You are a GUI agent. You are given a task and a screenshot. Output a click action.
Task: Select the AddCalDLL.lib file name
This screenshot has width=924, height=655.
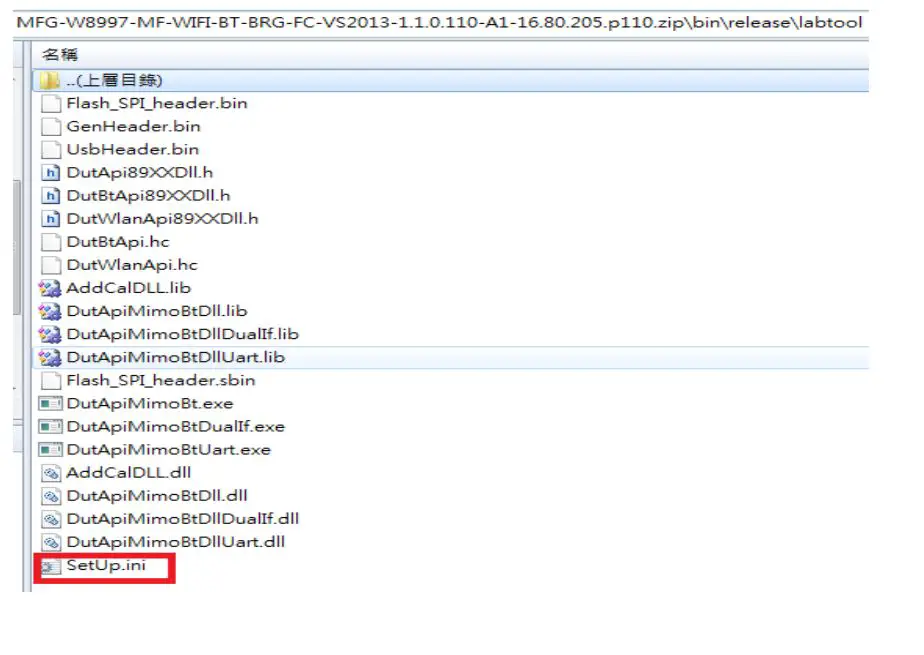[x=129, y=288]
